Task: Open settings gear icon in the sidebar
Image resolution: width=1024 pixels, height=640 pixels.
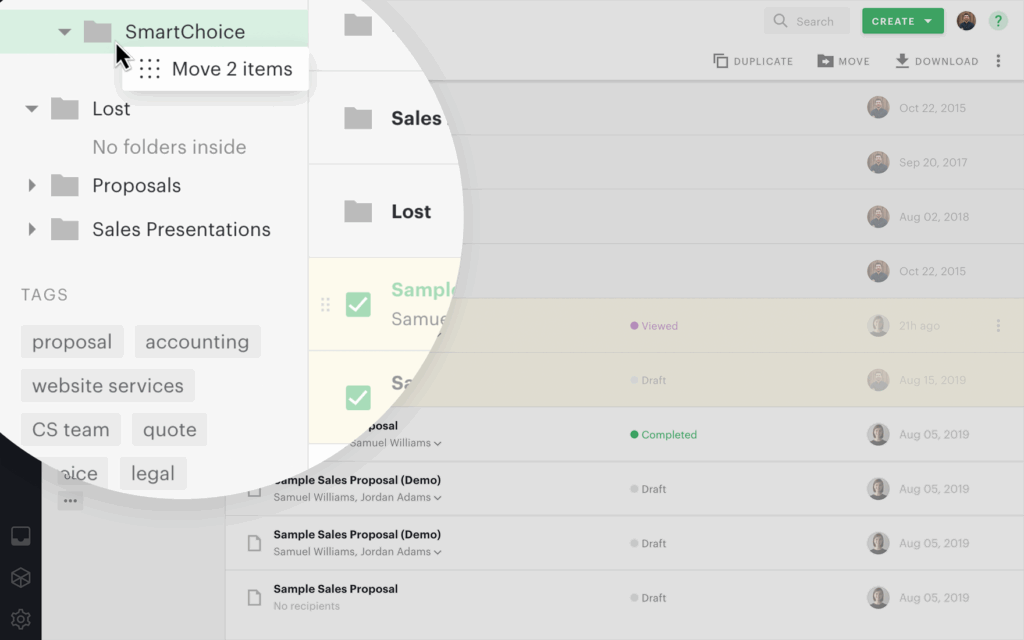Action: click(x=20, y=618)
